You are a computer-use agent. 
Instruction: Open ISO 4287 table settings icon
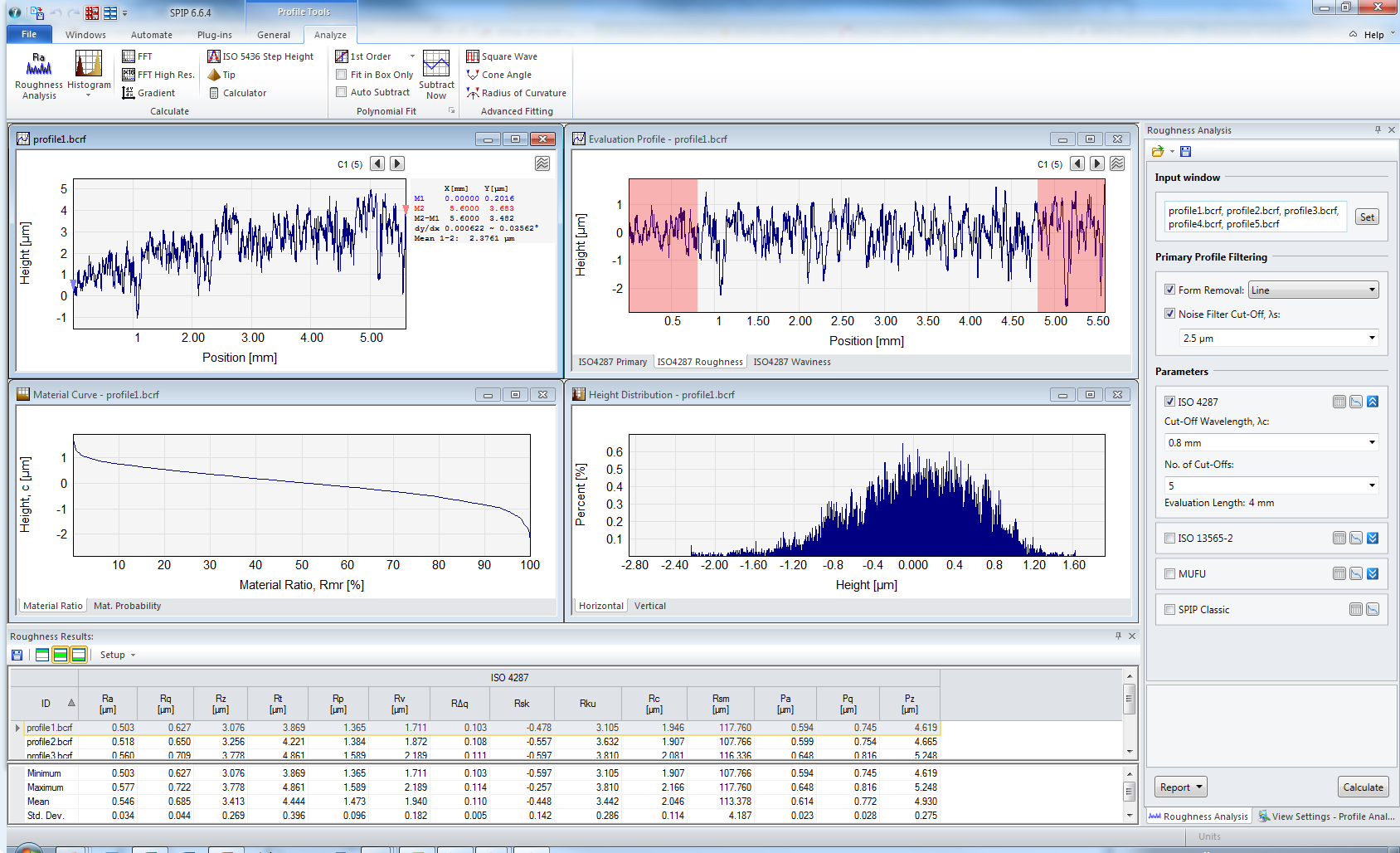pyautogui.click(x=1339, y=402)
